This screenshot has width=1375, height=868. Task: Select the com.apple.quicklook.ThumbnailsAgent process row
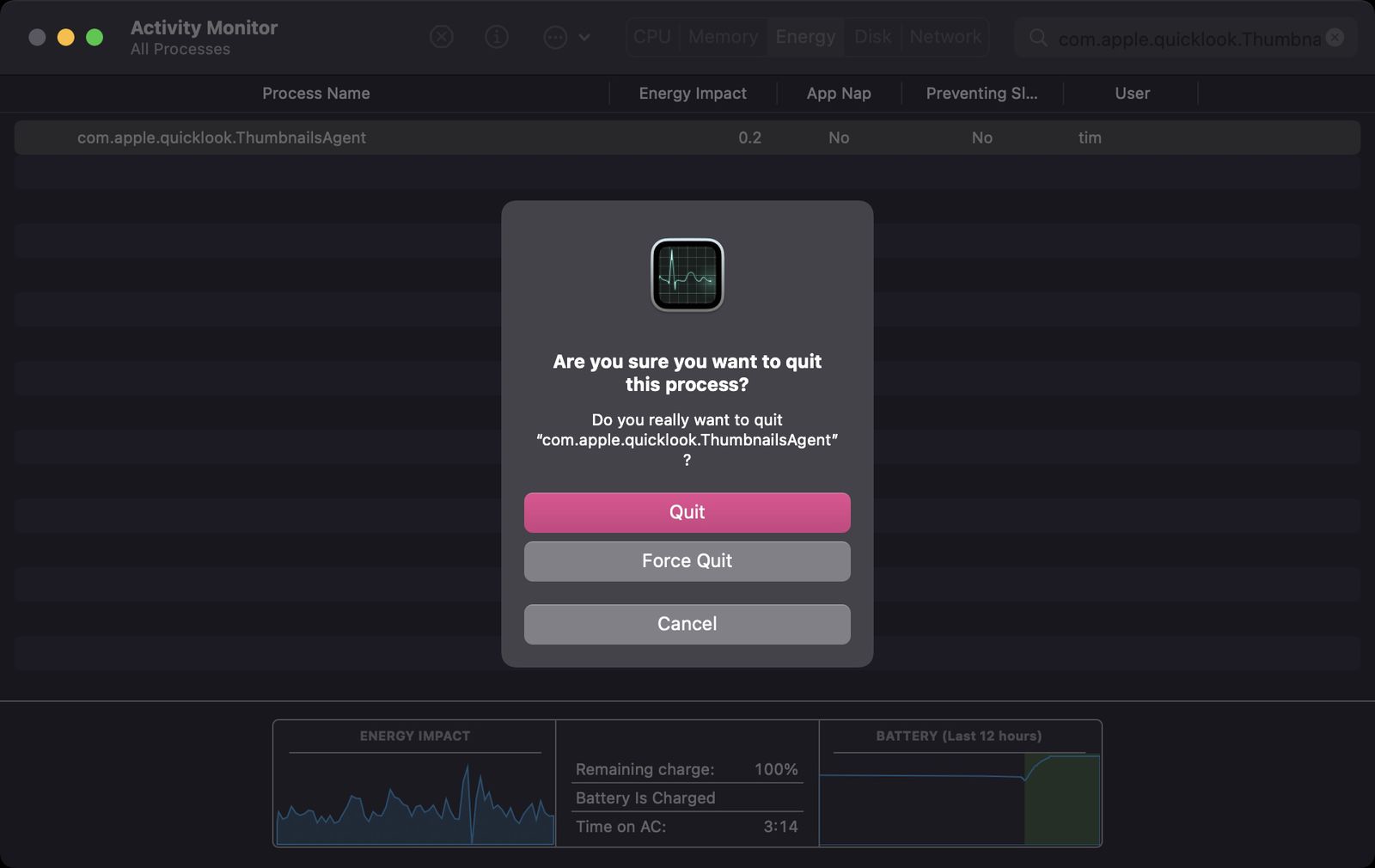[687, 138]
